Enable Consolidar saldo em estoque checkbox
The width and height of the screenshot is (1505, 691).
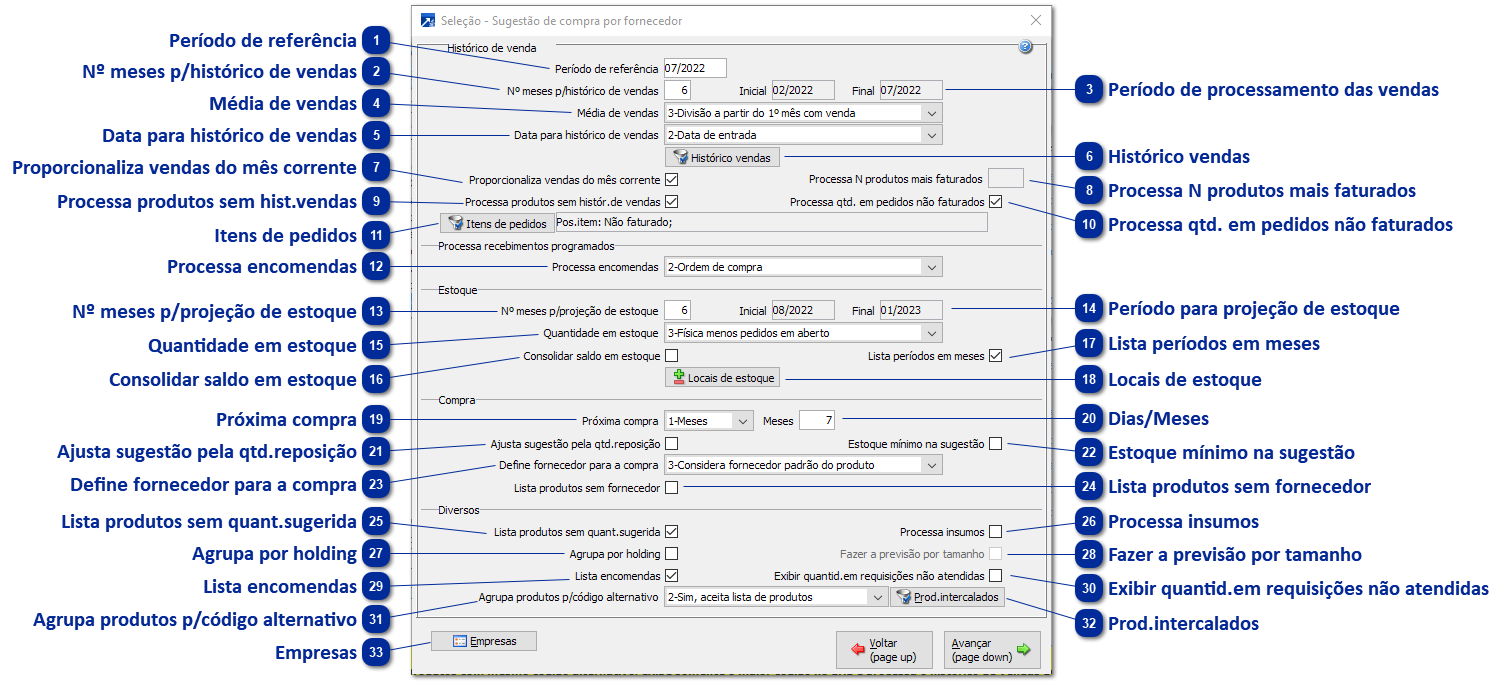coord(671,356)
